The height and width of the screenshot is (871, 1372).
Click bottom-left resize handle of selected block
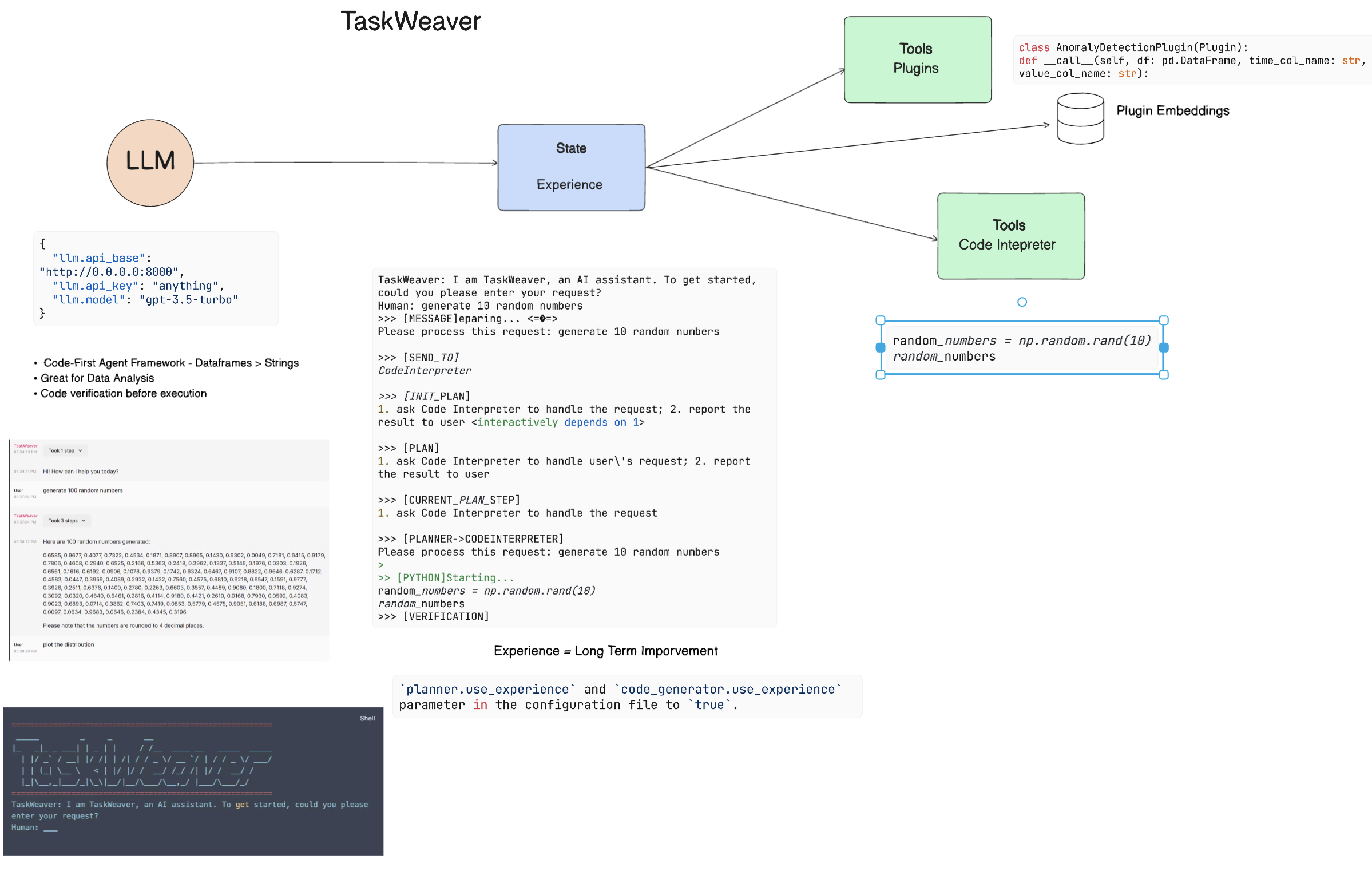click(x=881, y=375)
